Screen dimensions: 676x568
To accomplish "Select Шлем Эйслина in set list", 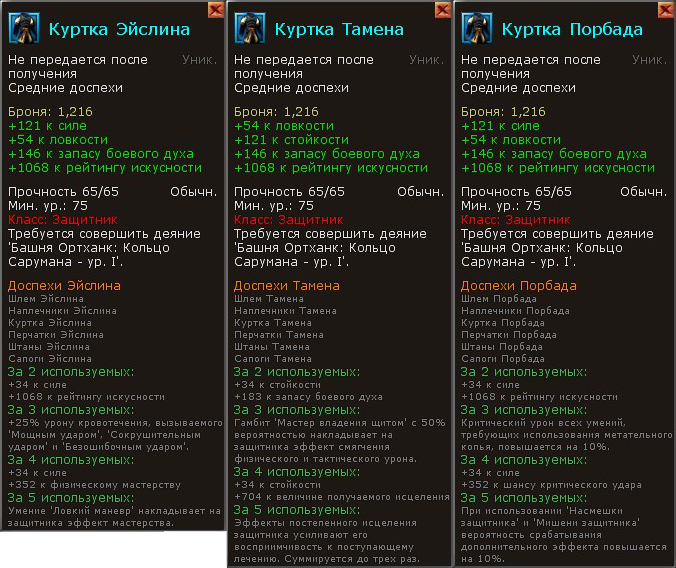I will tap(46, 298).
